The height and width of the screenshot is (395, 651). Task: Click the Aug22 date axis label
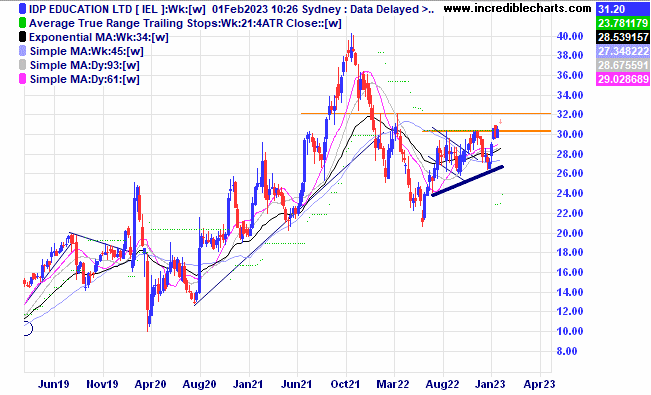point(443,384)
